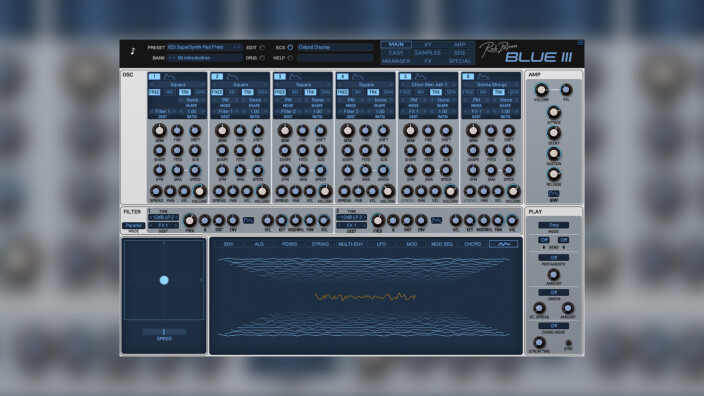Image resolution: width=704 pixels, height=396 pixels.
Task: Click the AMP Attack knob
Action: (x=554, y=112)
